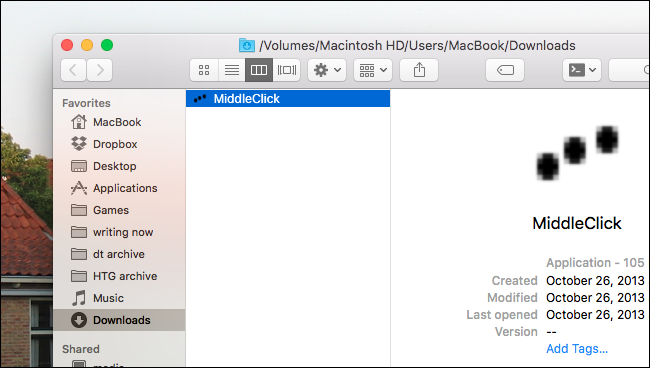This screenshot has width=650, height=368.
Task: Minimize the Finder window with yellow button
Action: coord(87,45)
